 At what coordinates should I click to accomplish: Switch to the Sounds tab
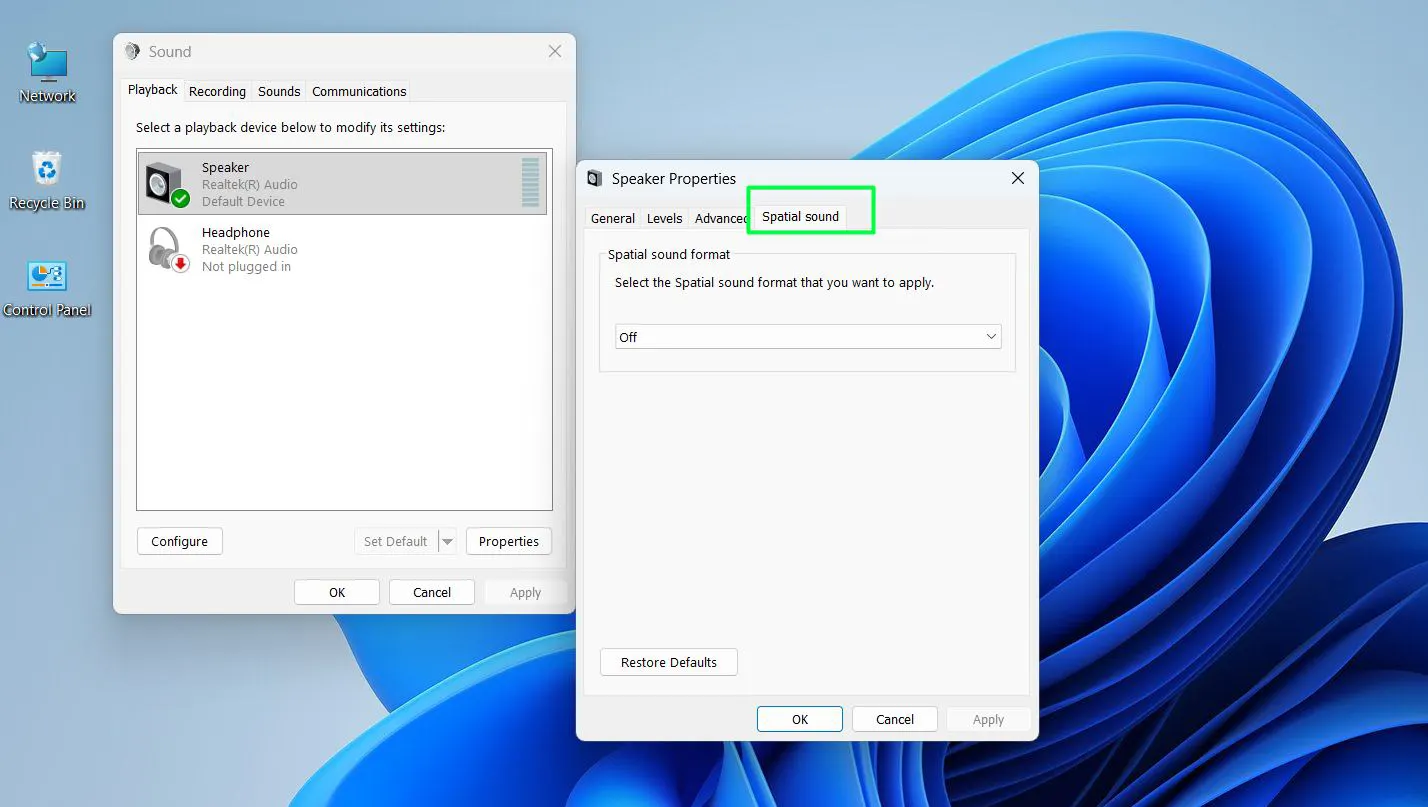click(279, 91)
